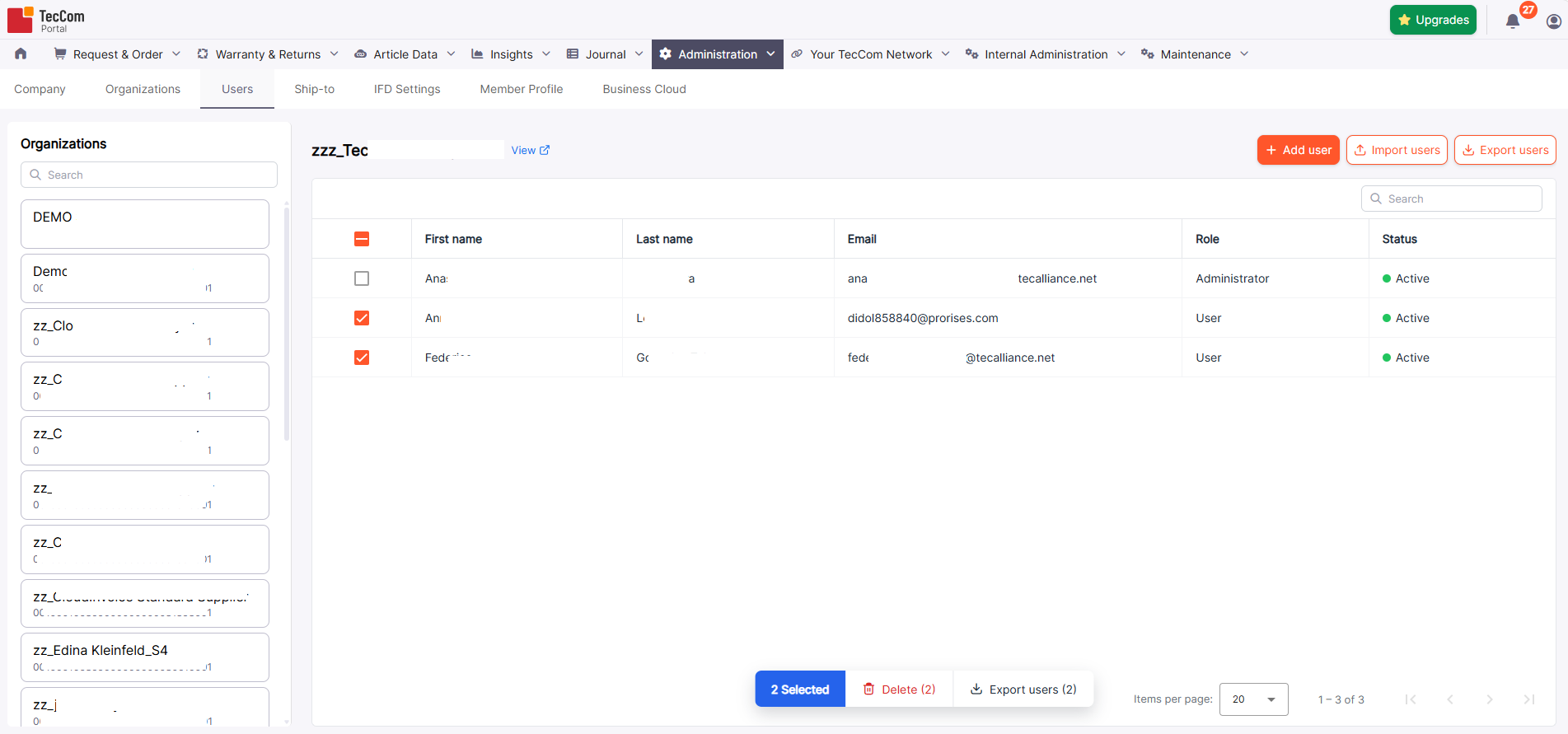
Task: Click Delete (2) in the selection bar
Action: point(899,690)
